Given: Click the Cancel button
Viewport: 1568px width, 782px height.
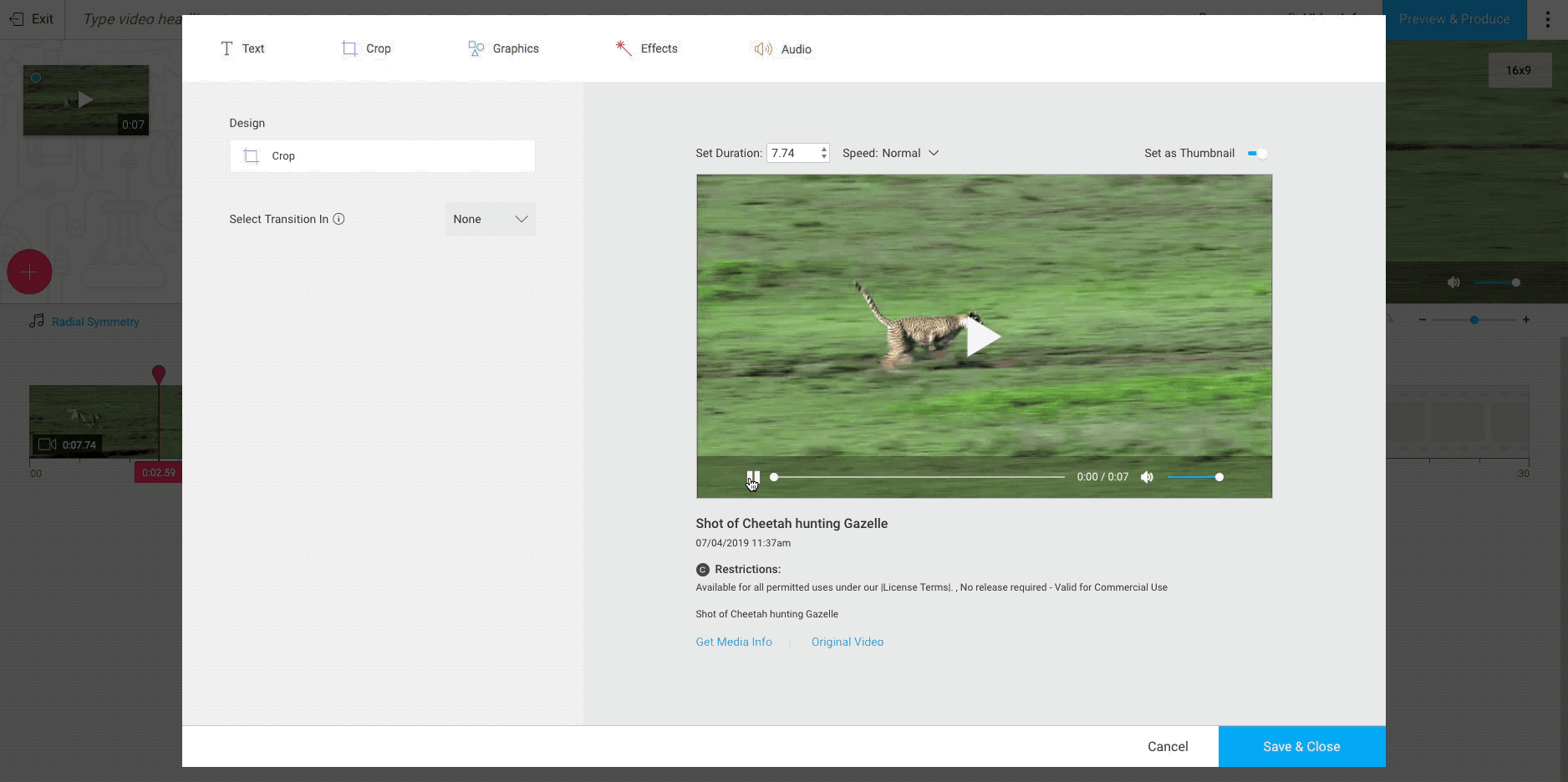Looking at the screenshot, I should coord(1168,747).
